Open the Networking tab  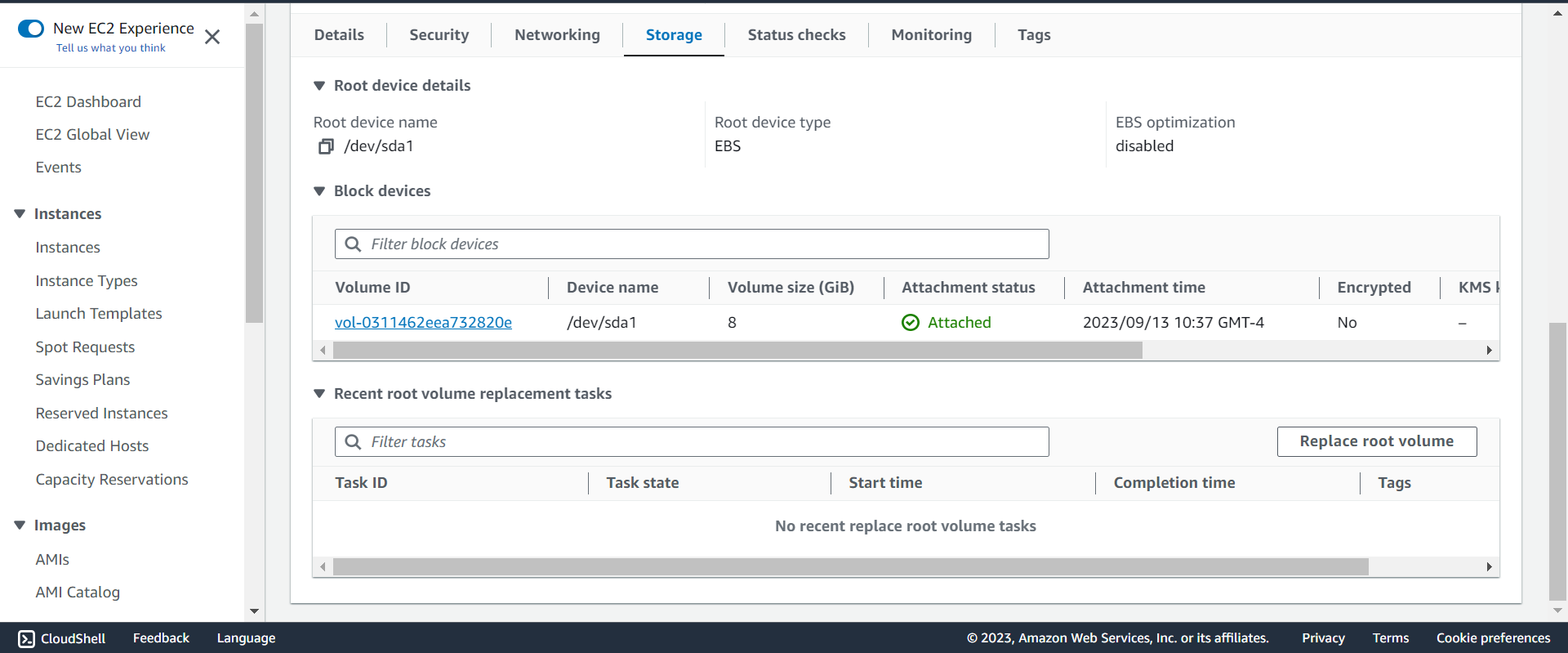(557, 35)
